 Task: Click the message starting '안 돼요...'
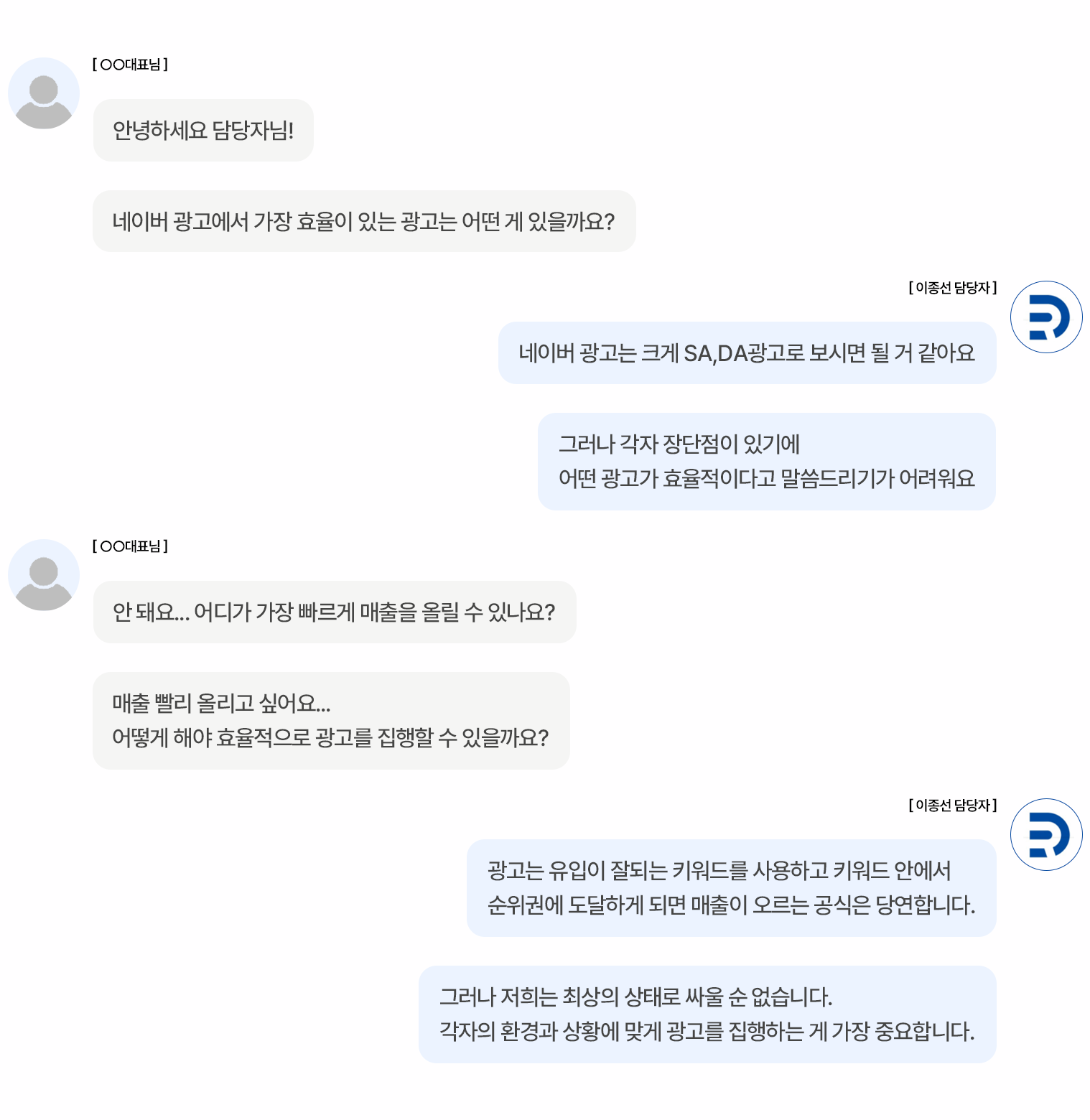(x=335, y=612)
